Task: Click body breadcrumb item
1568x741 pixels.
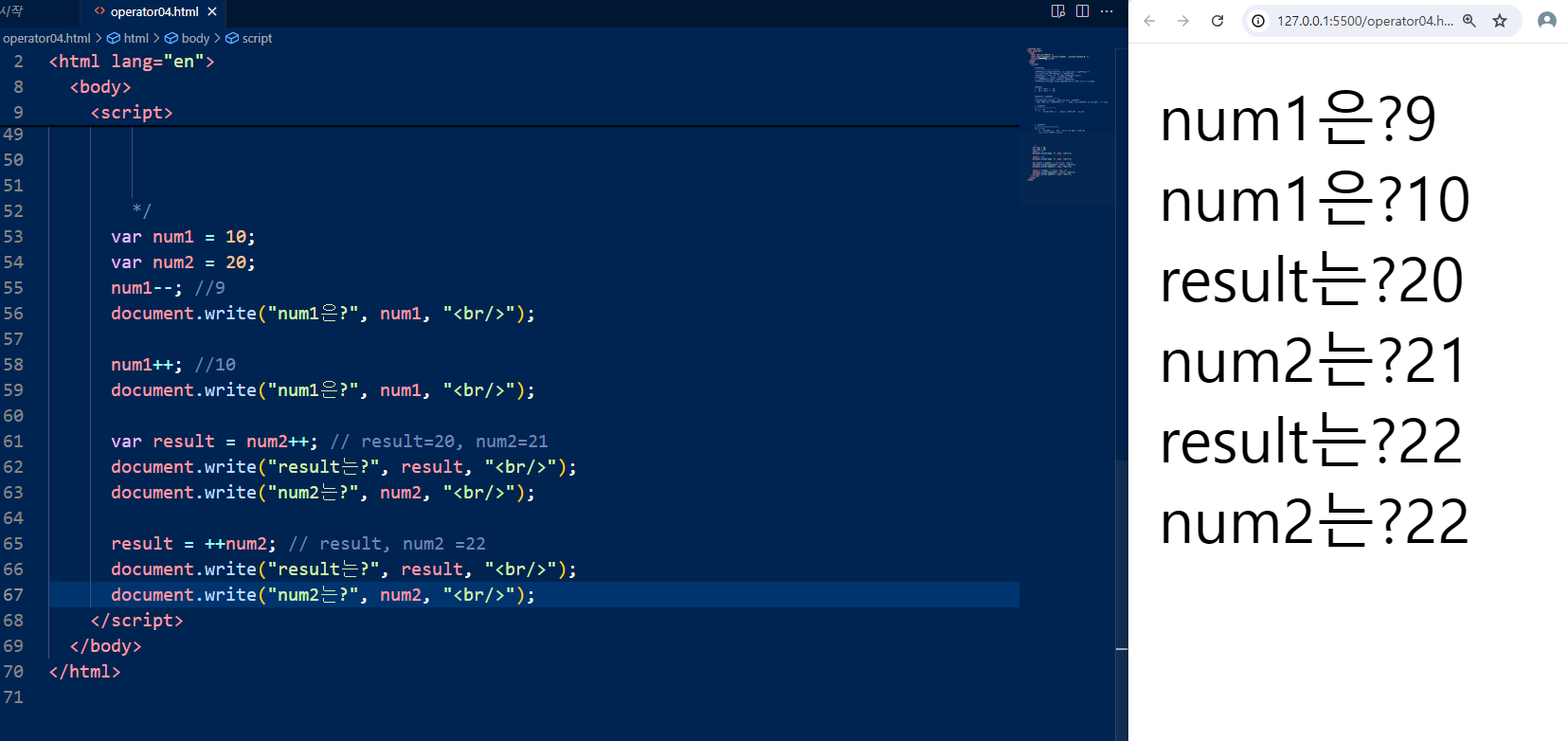Action: tap(187, 38)
